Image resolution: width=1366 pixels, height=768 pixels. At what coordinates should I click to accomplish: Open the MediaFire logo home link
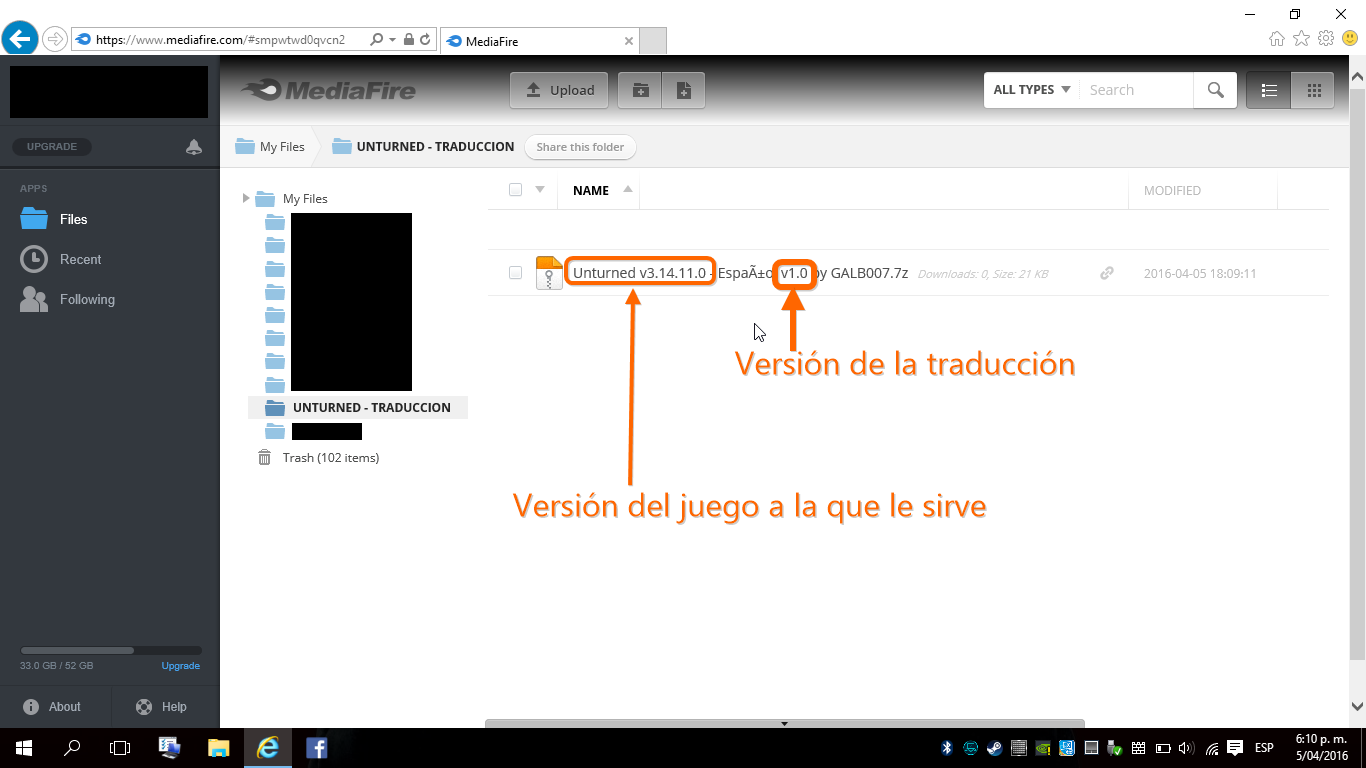[328, 90]
